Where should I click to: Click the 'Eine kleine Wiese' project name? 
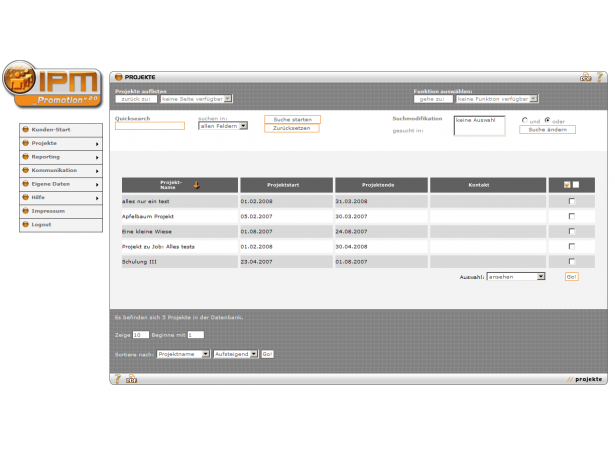pyautogui.click(x=147, y=231)
